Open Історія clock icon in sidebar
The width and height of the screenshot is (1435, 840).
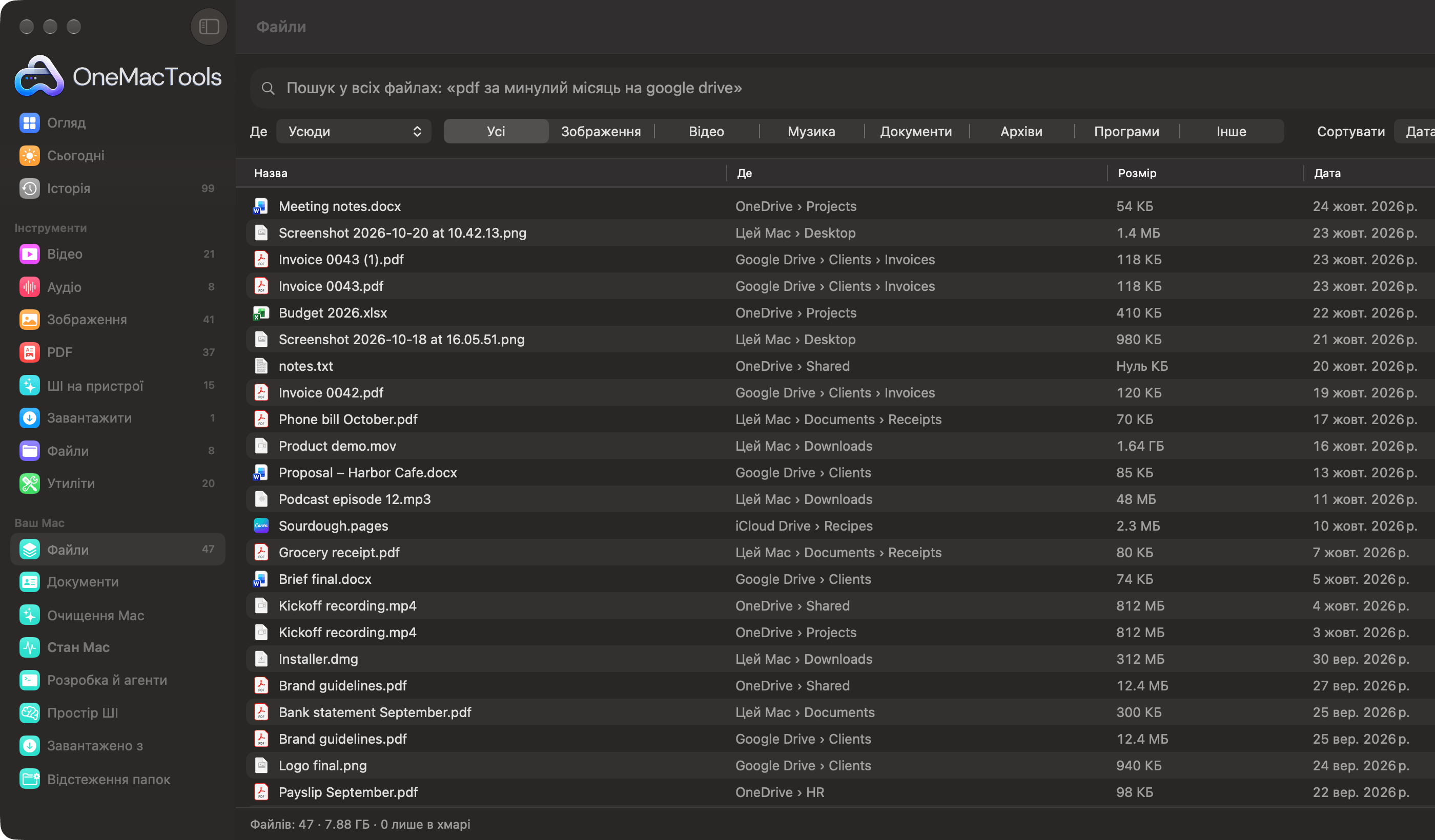30,188
